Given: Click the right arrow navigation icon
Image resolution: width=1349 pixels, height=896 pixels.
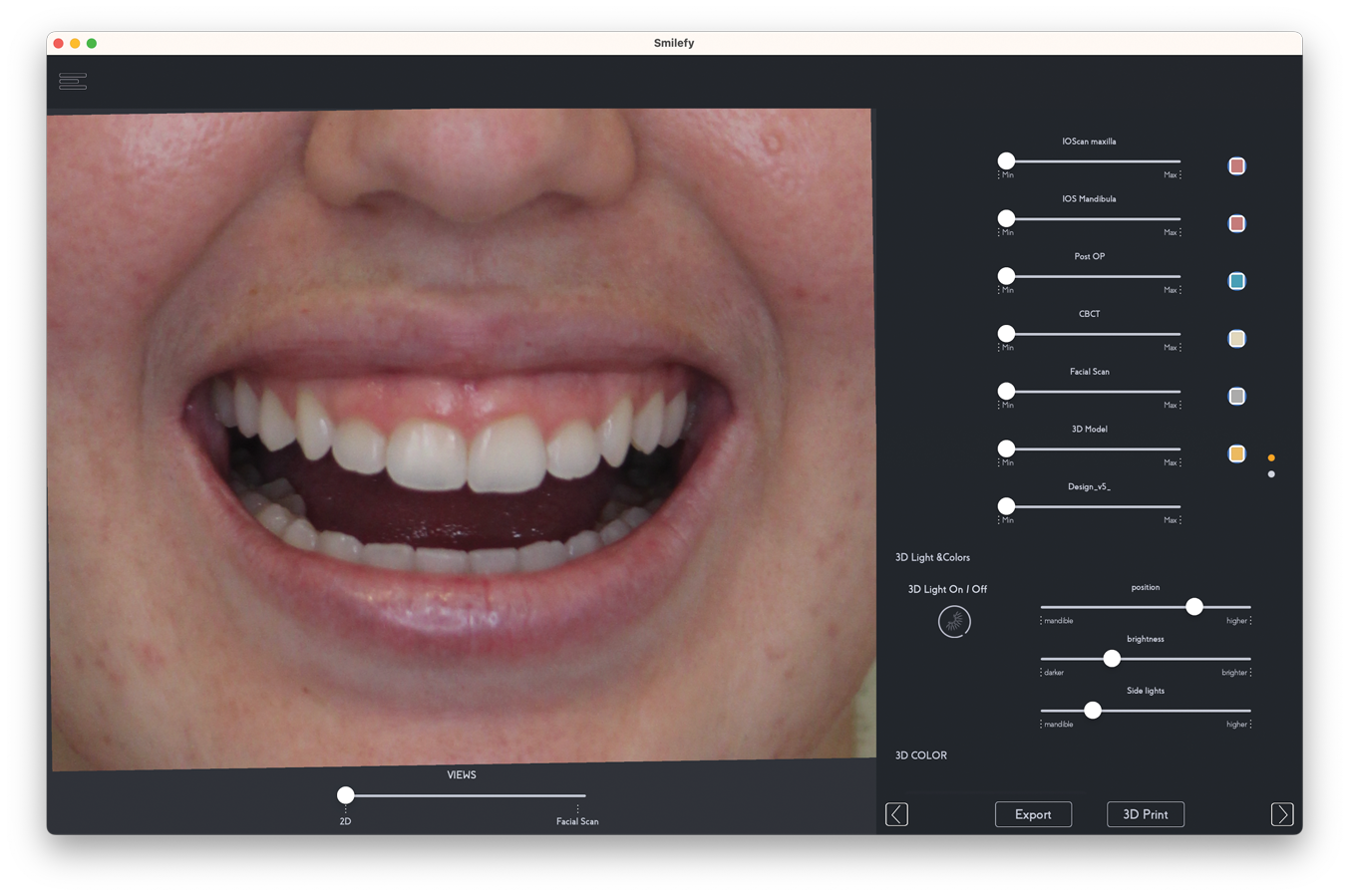Looking at the screenshot, I should point(1281,814).
